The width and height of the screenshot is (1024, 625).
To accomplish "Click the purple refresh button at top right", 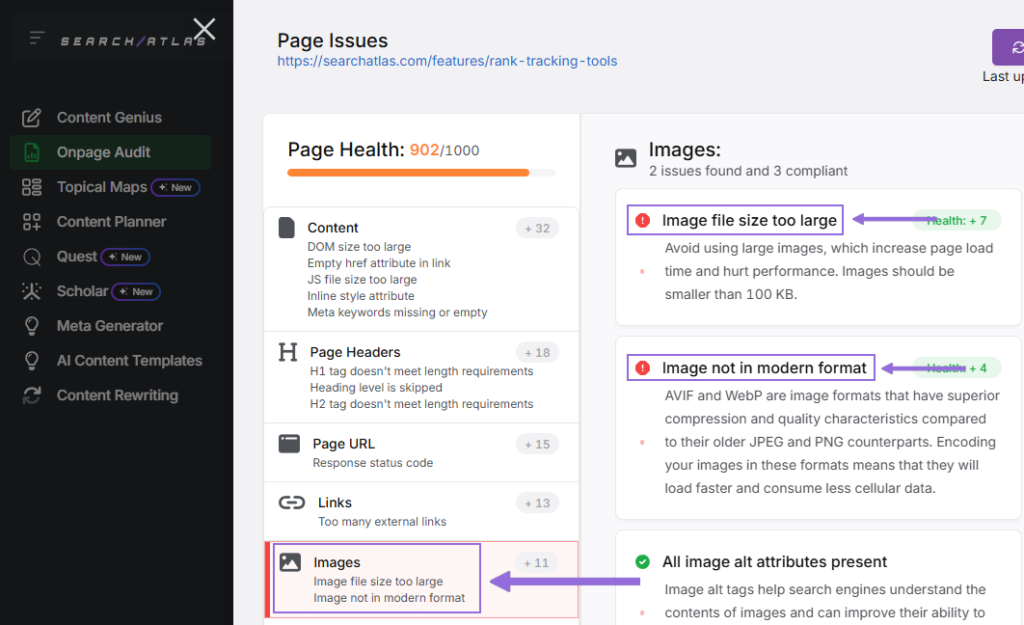I will (x=1008, y=47).
